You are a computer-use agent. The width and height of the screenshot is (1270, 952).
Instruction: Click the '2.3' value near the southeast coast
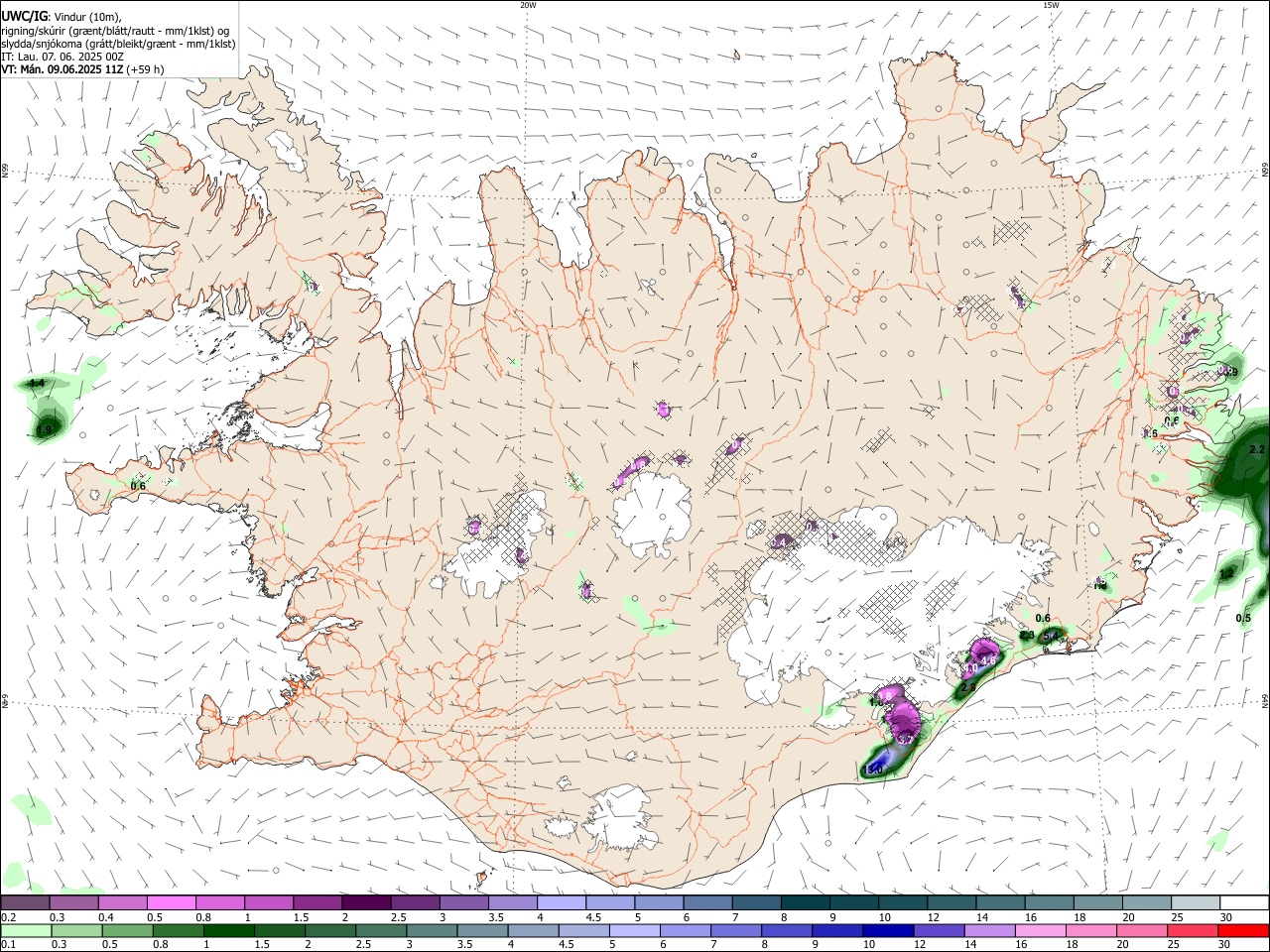coord(1027,636)
